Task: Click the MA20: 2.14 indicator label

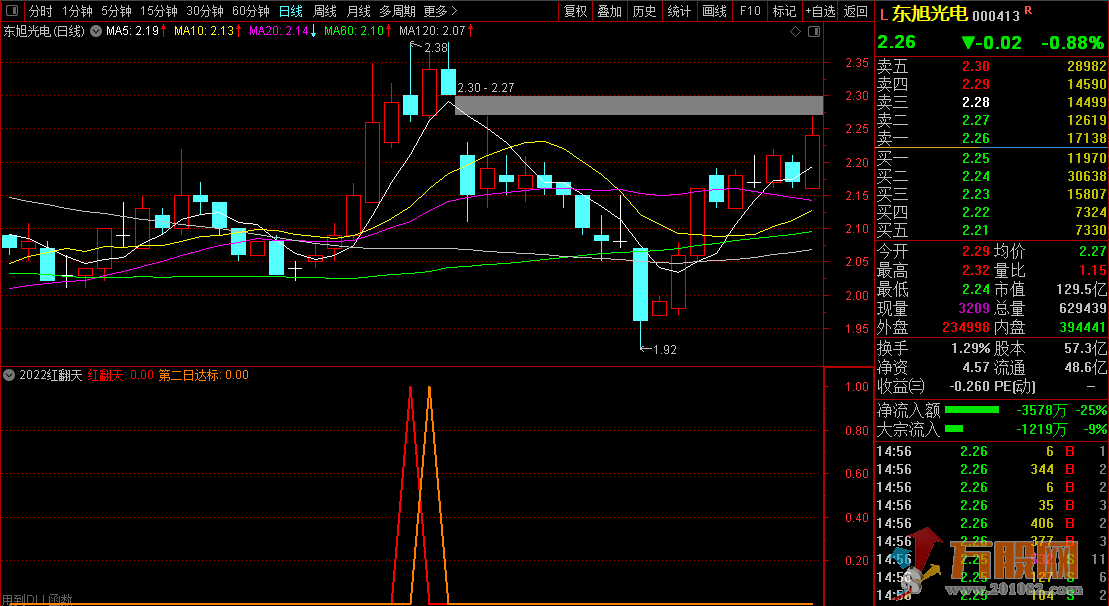Action: 279,31
